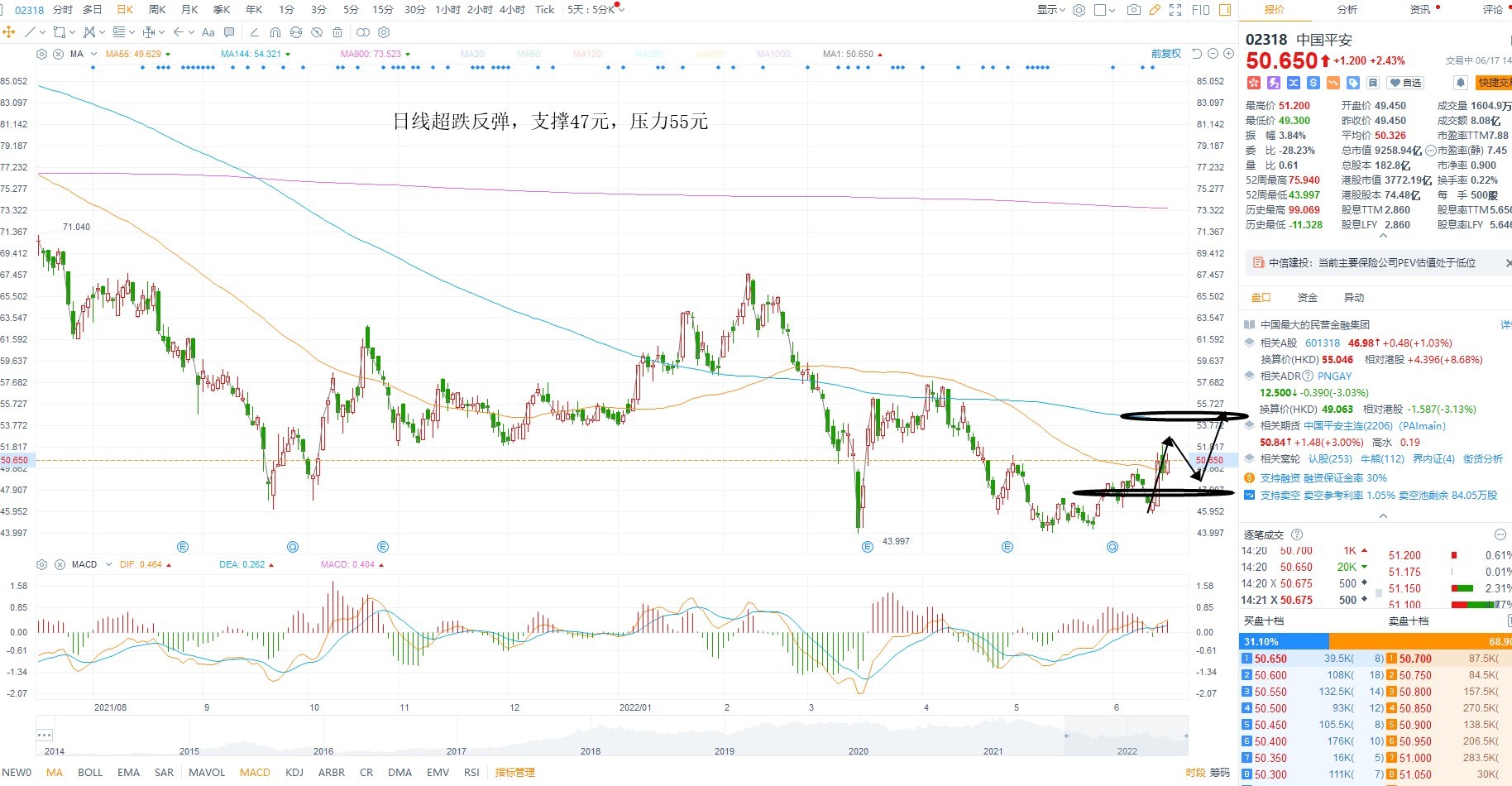Open chart display settings gear
The height and width of the screenshot is (786, 1512).
click(x=1079, y=10)
